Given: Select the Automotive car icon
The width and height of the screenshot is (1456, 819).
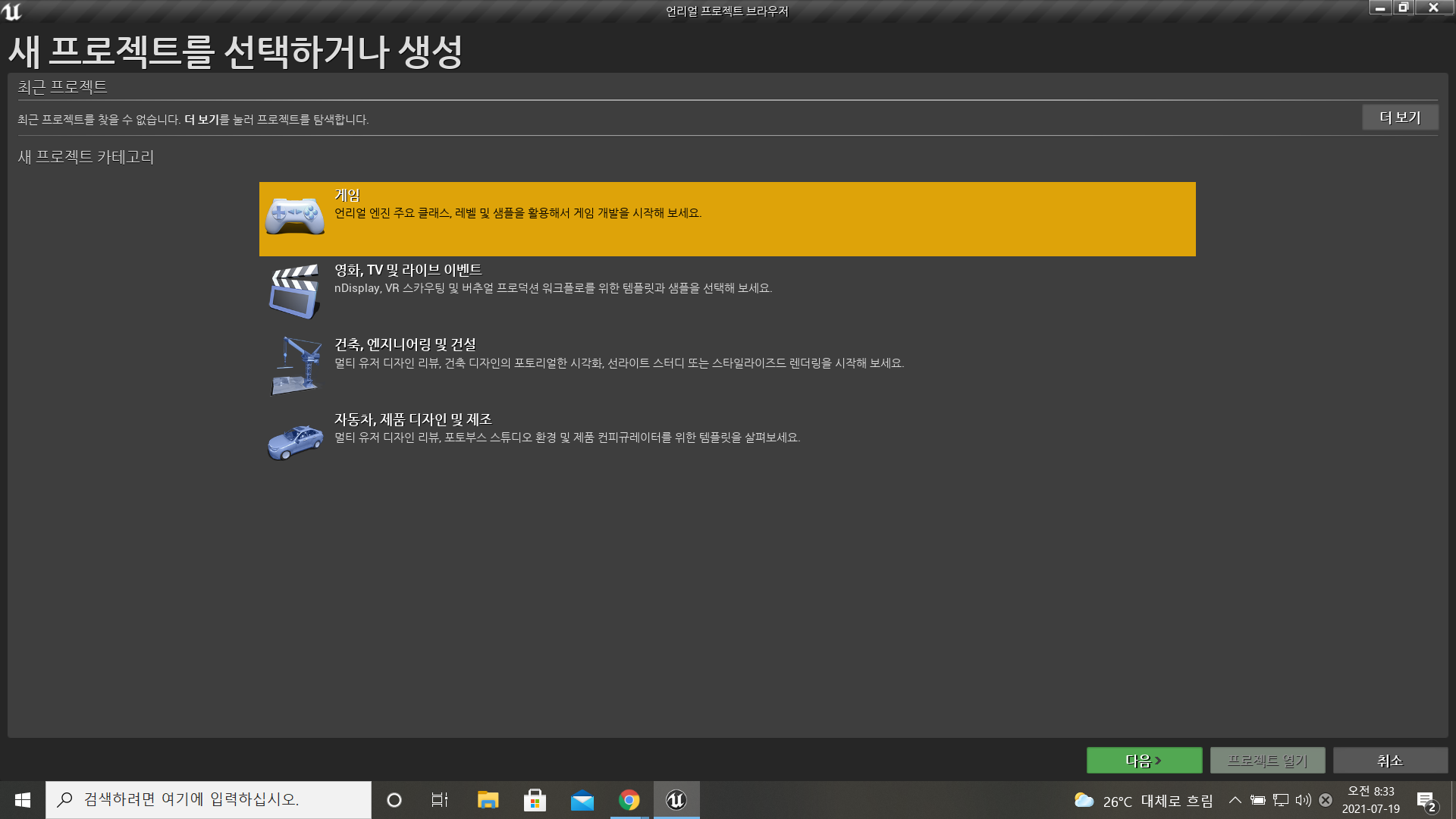Looking at the screenshot, I should 295,442.
